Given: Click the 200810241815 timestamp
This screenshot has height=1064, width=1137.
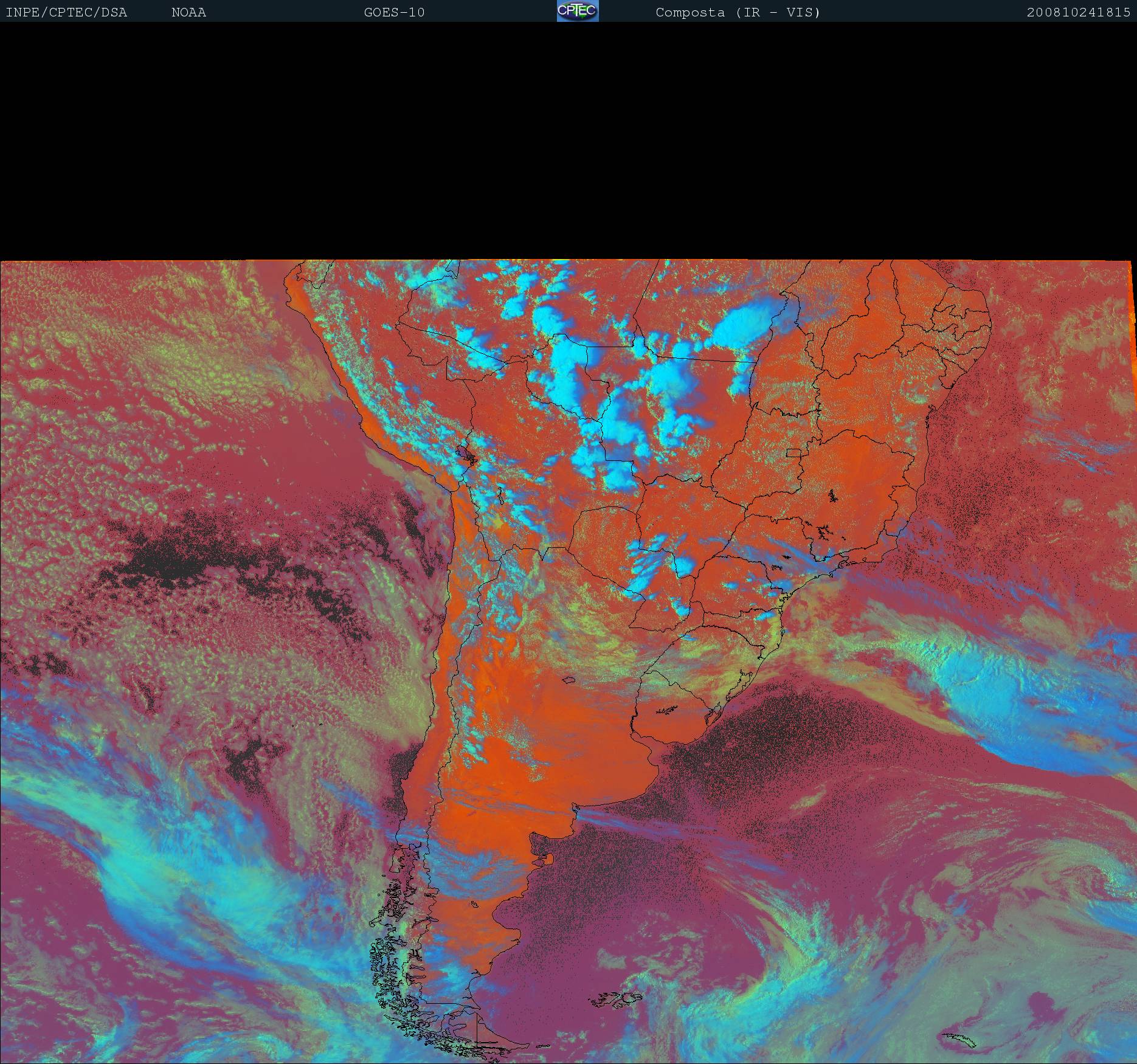Looking at the screenshot, I should tap(1078, 12).
